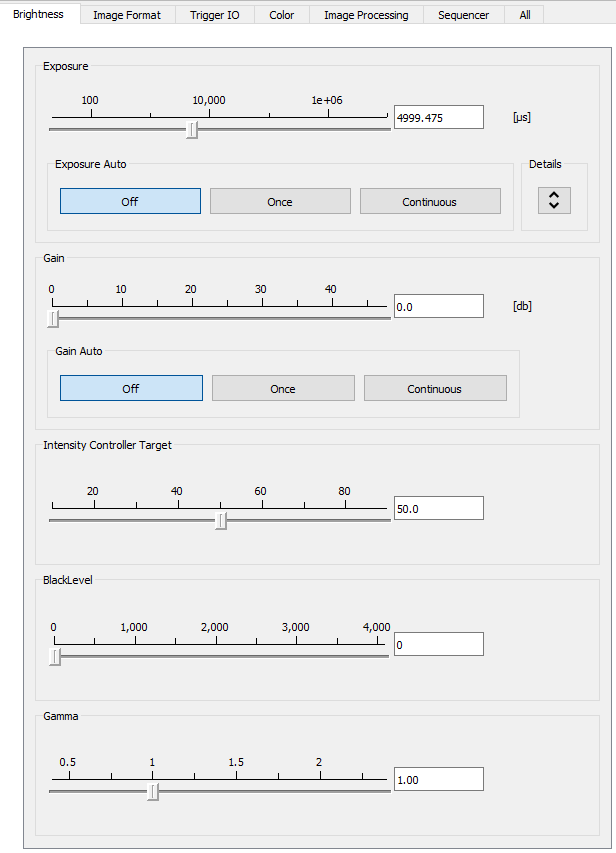Viewport: 616px width, 853px height.
Task: Click the Exposure slider handle
Action: [192, 130]
